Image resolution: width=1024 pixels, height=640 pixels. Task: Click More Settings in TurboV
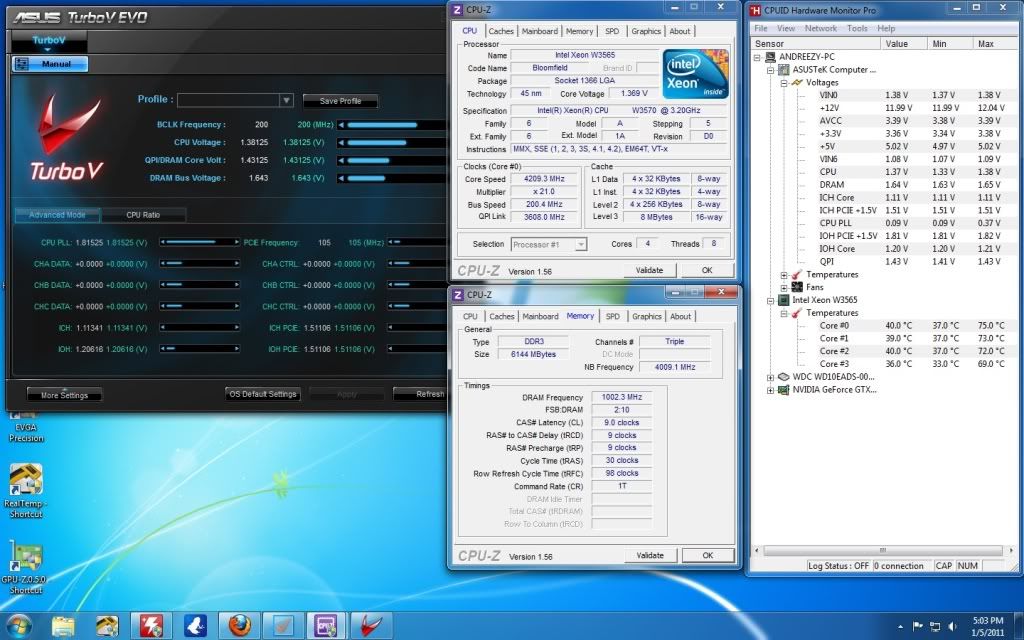tap(64, 395)
